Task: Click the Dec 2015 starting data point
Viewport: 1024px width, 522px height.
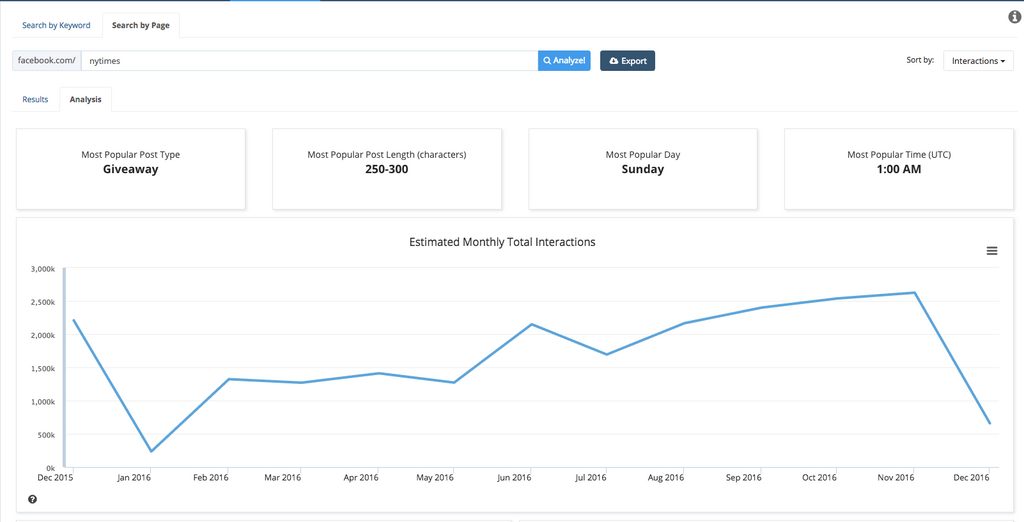Action: 74,321
